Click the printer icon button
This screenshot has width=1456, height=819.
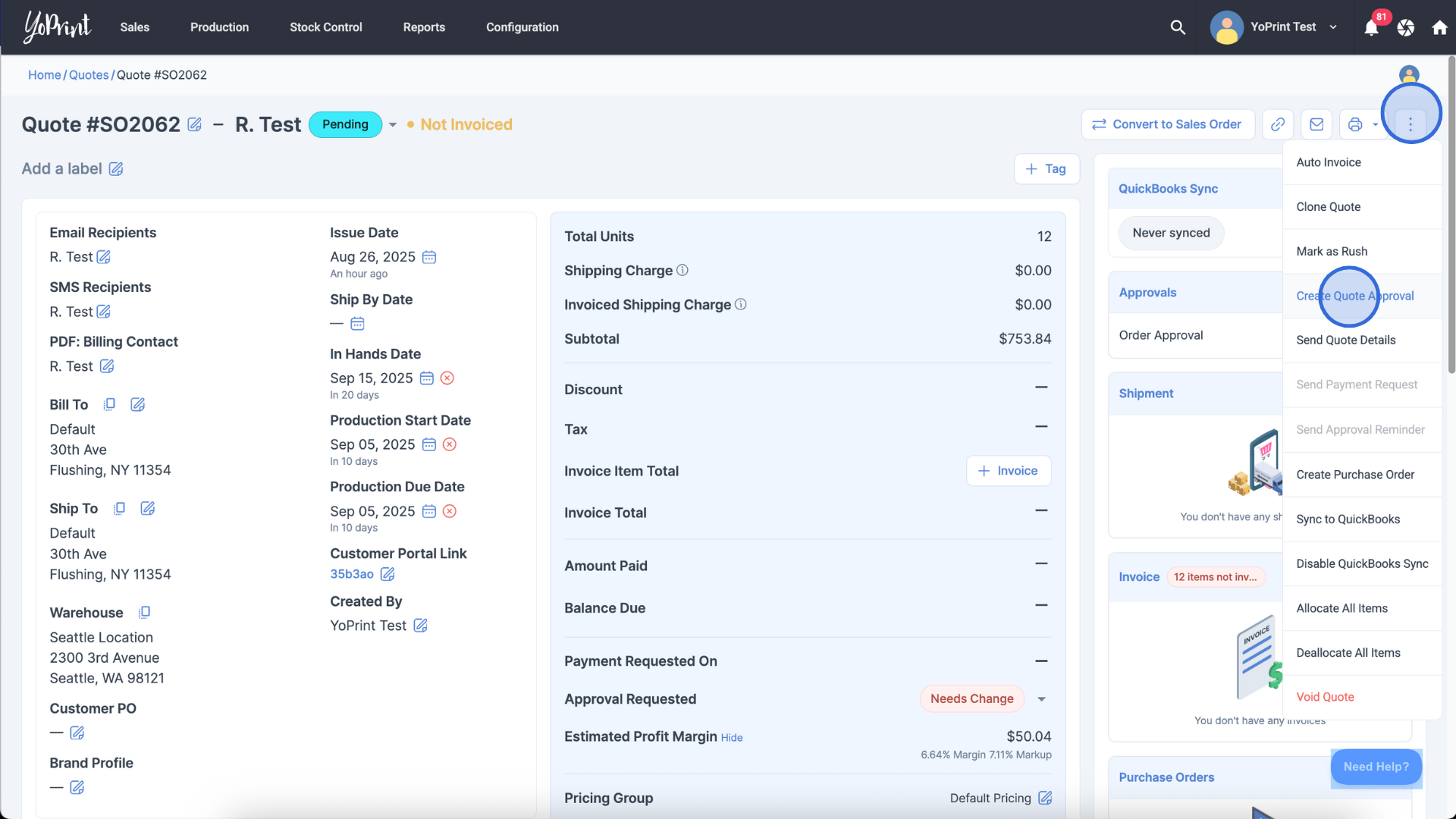[1355, 124]
